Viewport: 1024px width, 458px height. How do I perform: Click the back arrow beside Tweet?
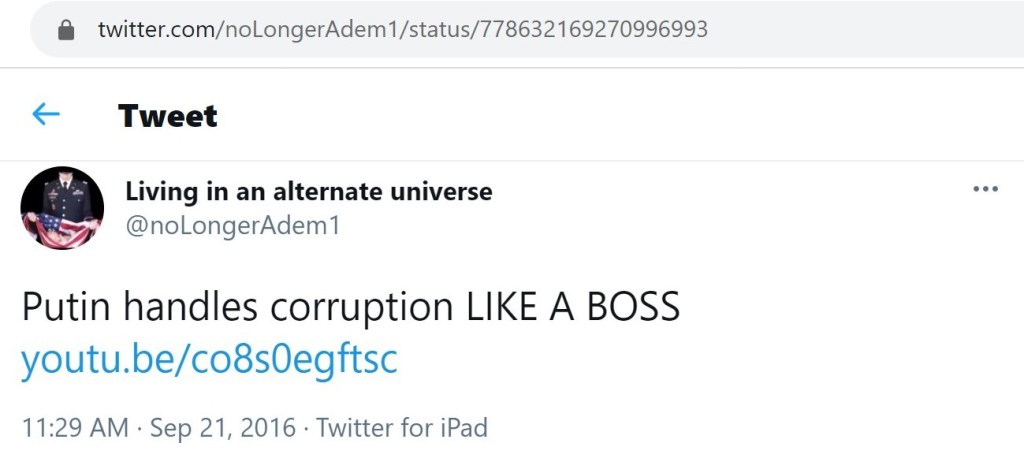click(46, 115)
